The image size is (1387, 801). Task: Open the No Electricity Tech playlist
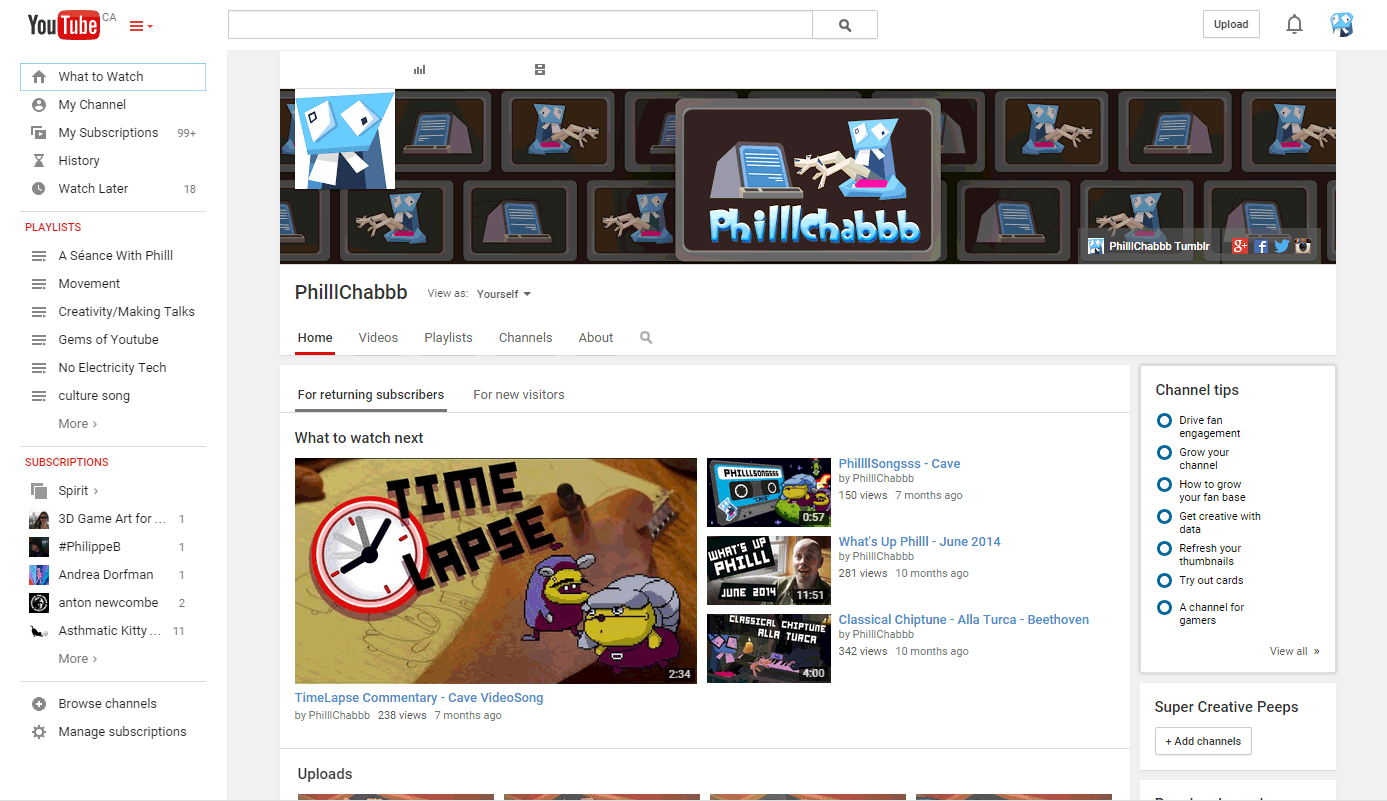click(x=112, y=368)
